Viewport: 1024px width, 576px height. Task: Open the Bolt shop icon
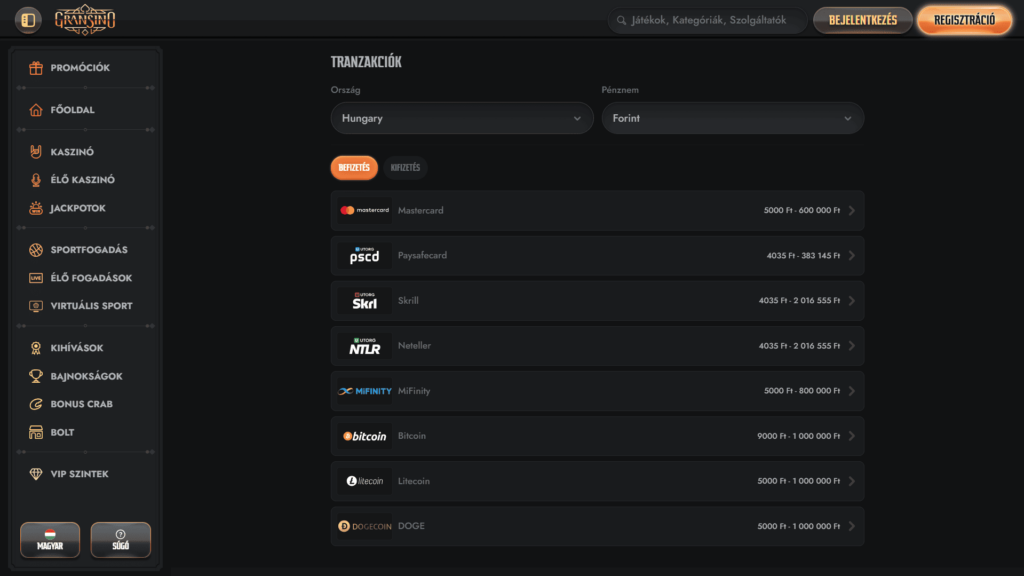36,432
